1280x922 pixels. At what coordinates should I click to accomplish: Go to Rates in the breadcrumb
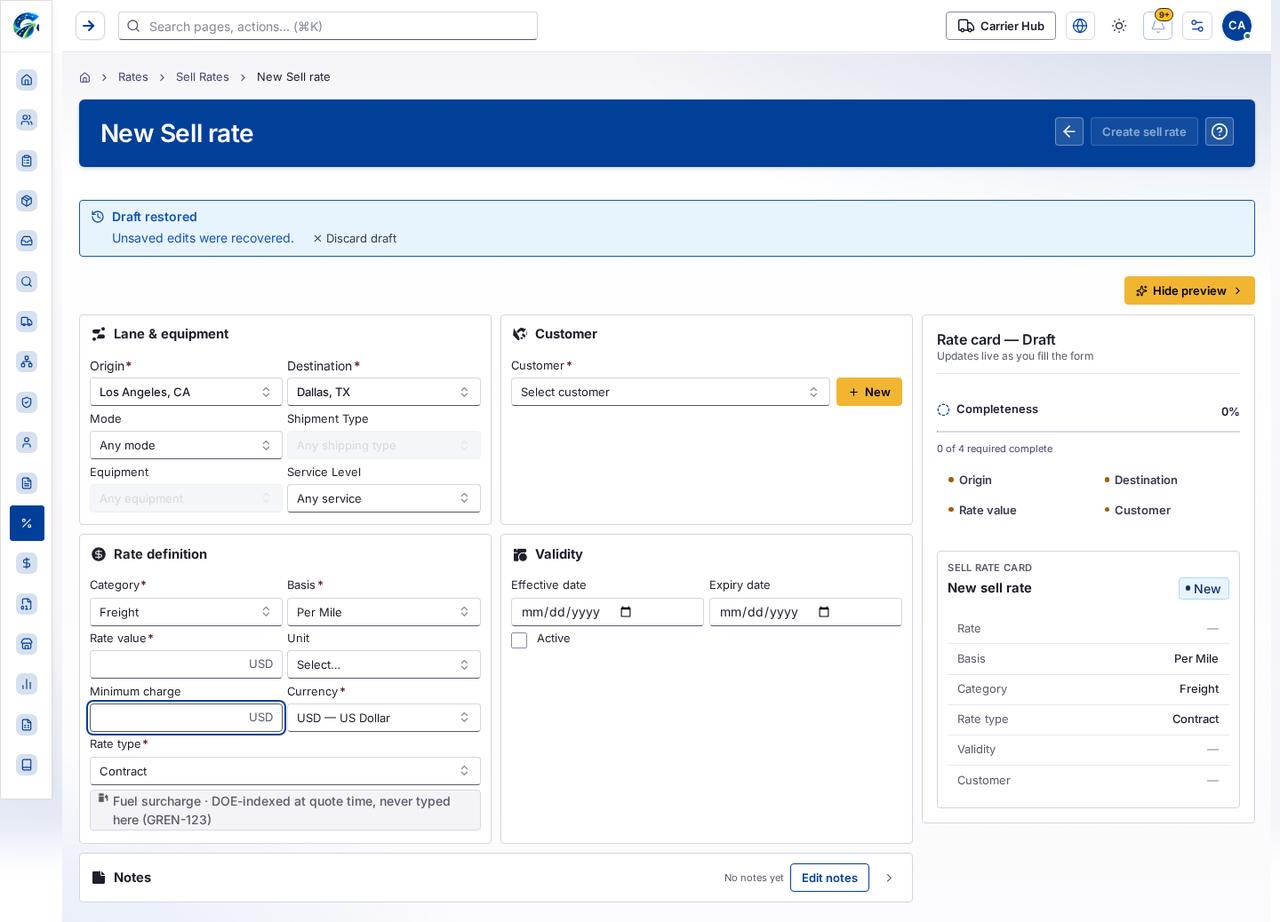coord(133,77)
